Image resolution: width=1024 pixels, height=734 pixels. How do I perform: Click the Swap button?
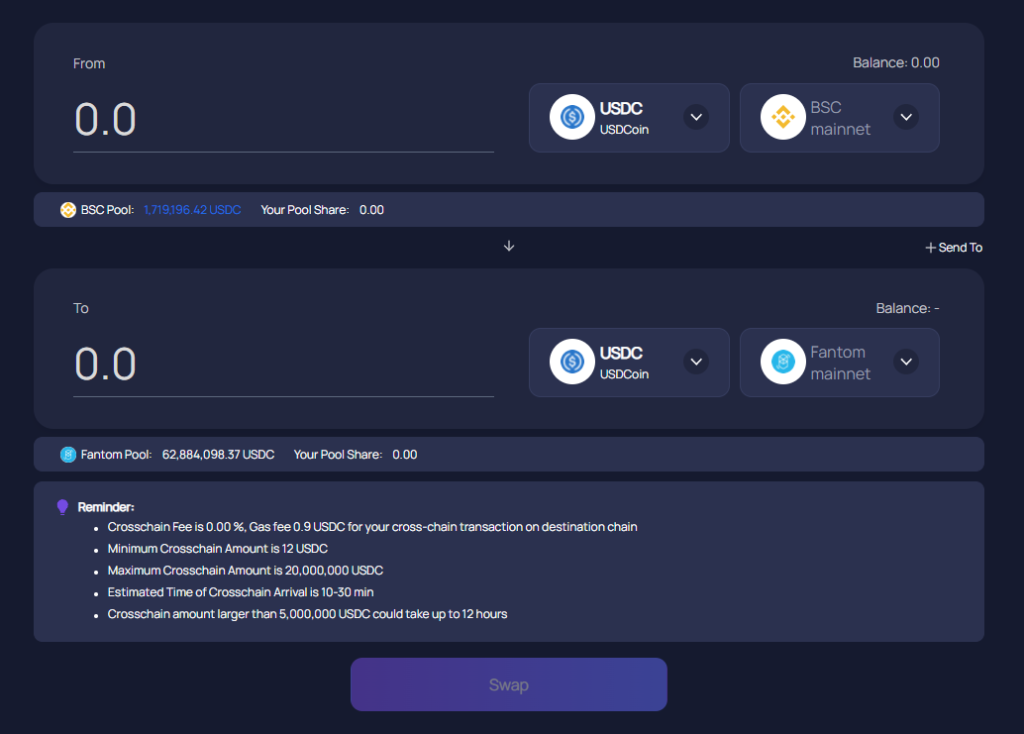(509, 684)
